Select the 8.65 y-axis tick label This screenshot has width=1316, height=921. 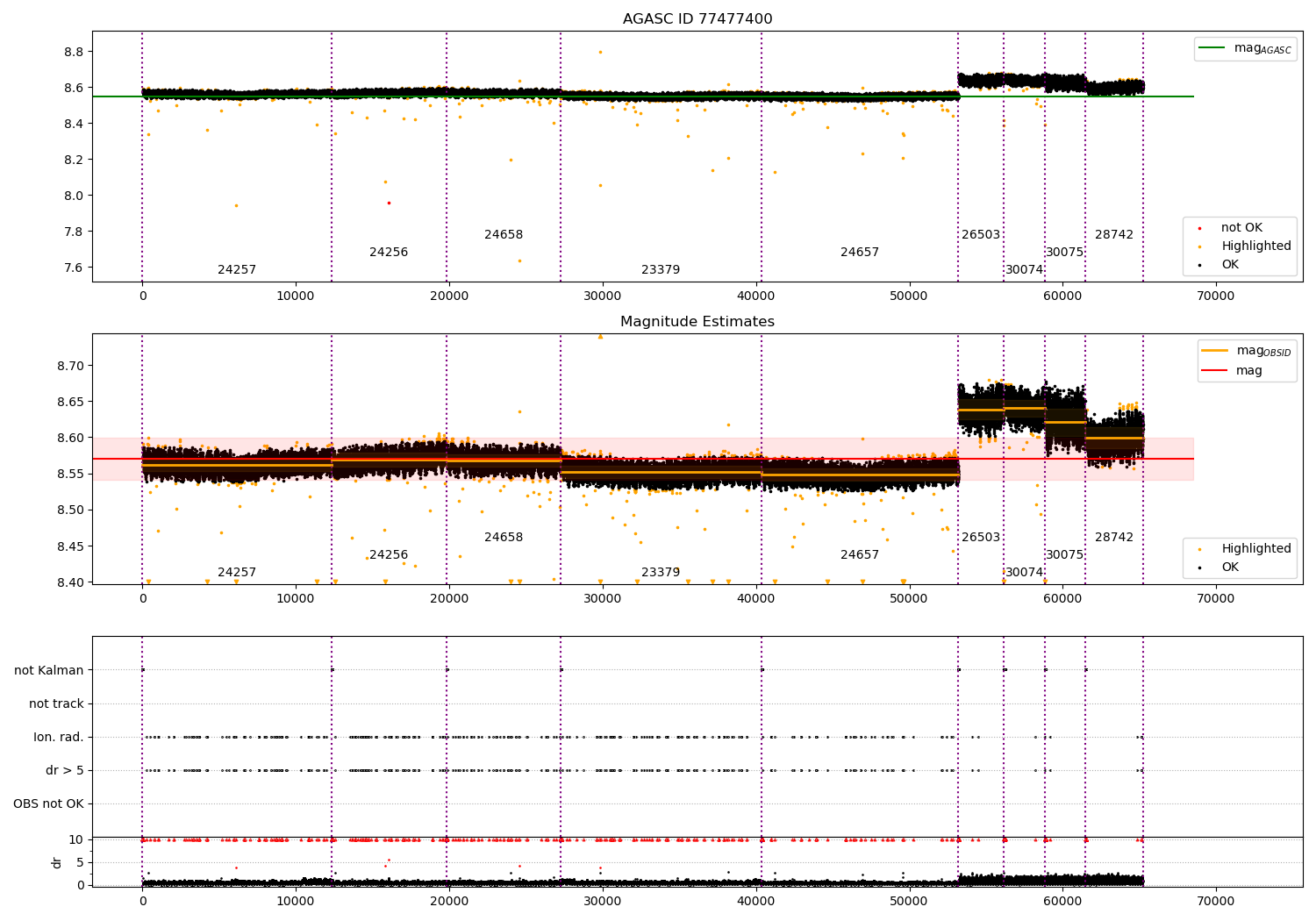pos(70,403)
